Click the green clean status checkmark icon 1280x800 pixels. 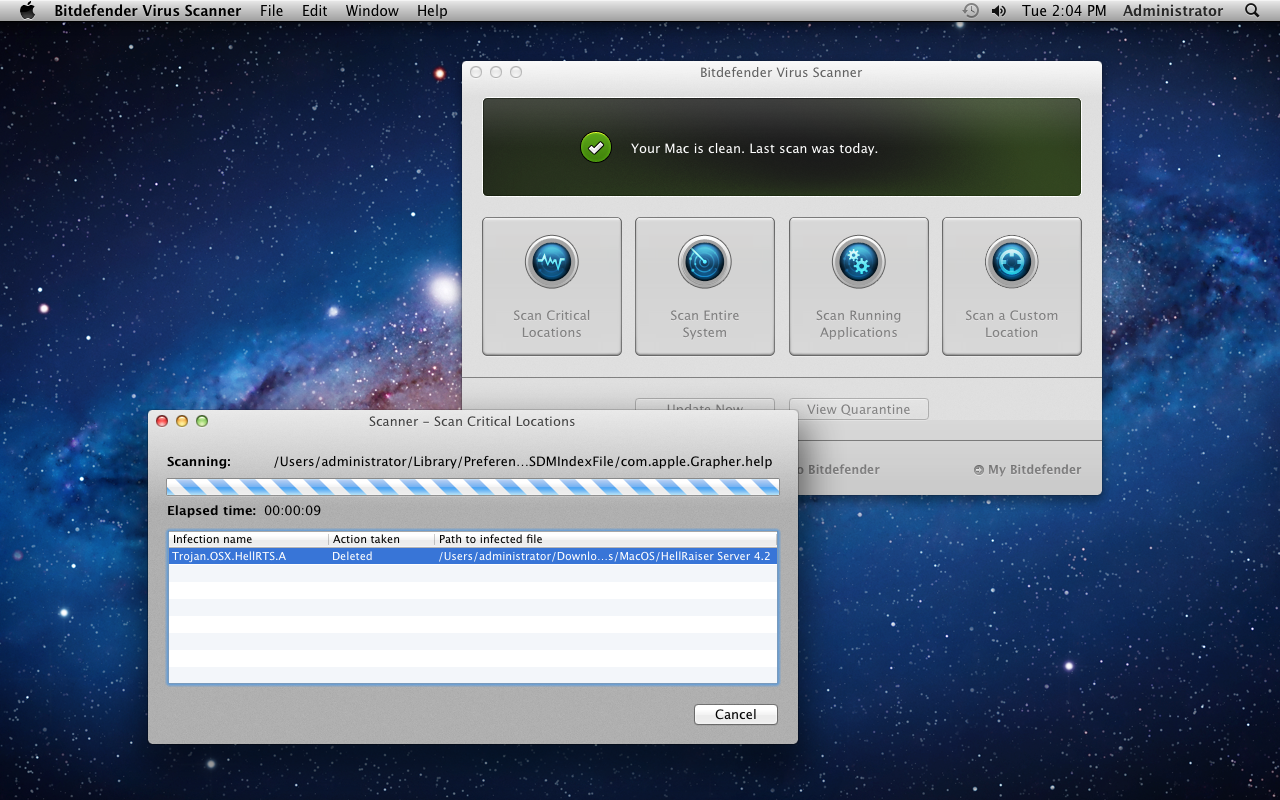596,148
